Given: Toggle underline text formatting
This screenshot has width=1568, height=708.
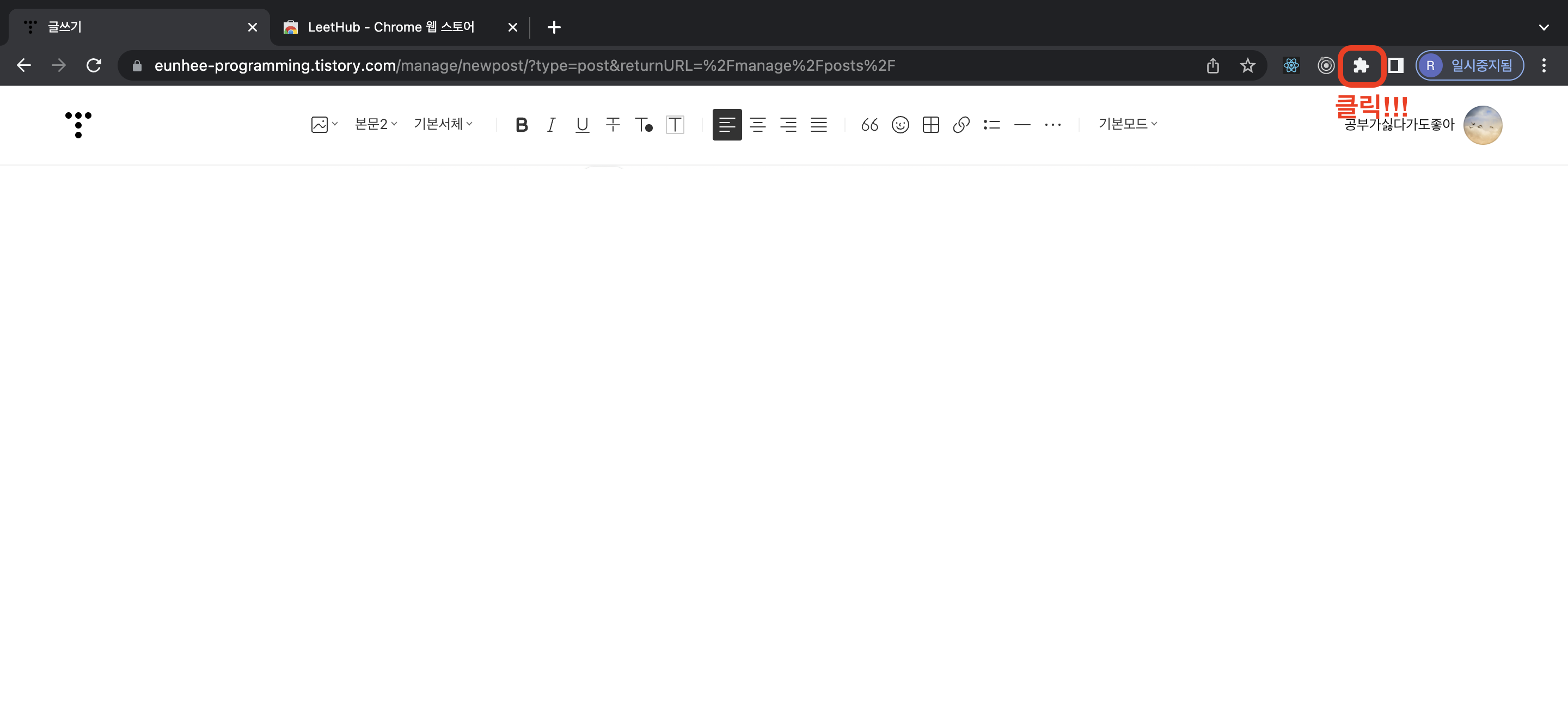Looking at the screenshot, I should (x=582, y=125).
